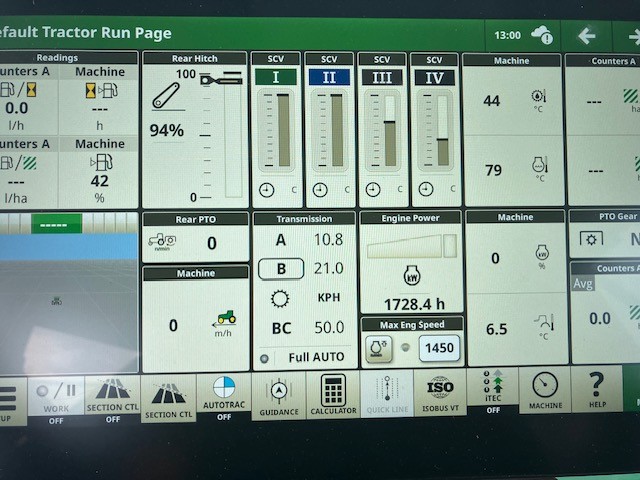The width and height of the screenshot is (640, 480).
Task: Toggle AutoTrac on
Action: [223, 395]
